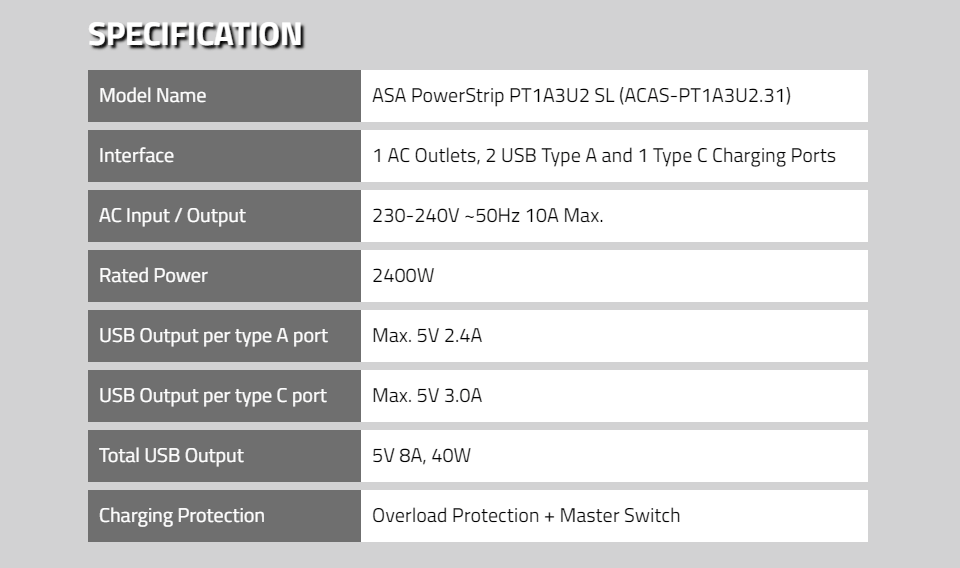This screenshot has height=568, width=960.
Task: Click the SPECIFICATION heading
Action: point(195,35)
